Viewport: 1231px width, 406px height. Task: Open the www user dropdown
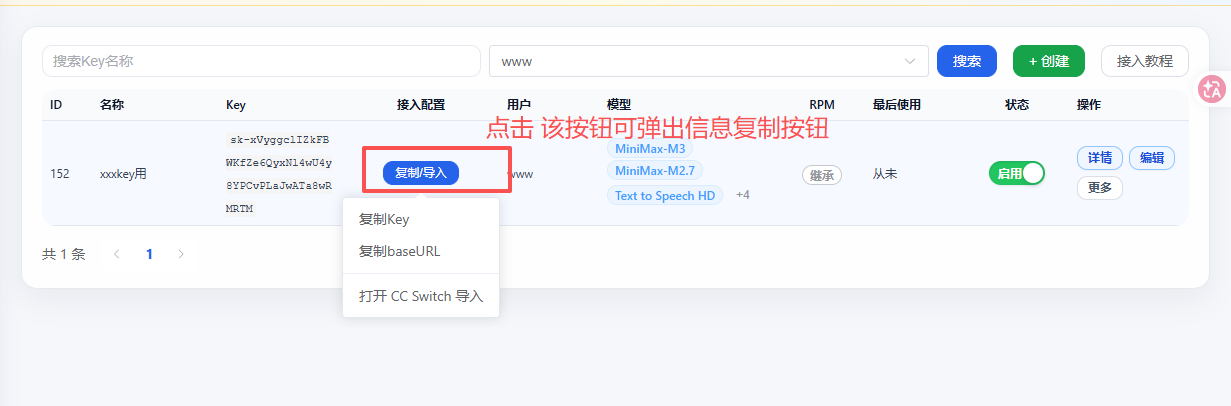[709, 61]
